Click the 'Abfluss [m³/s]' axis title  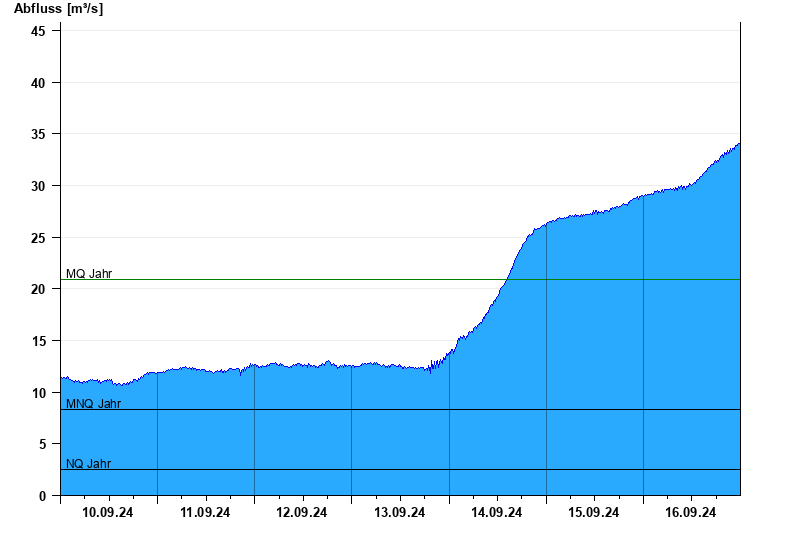tap(58, 9)
